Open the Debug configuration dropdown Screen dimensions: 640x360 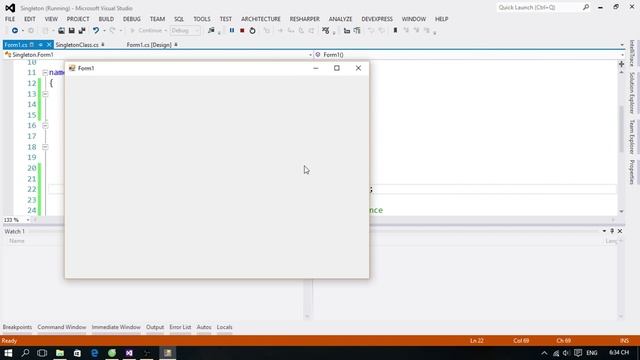tap(185, 31)
